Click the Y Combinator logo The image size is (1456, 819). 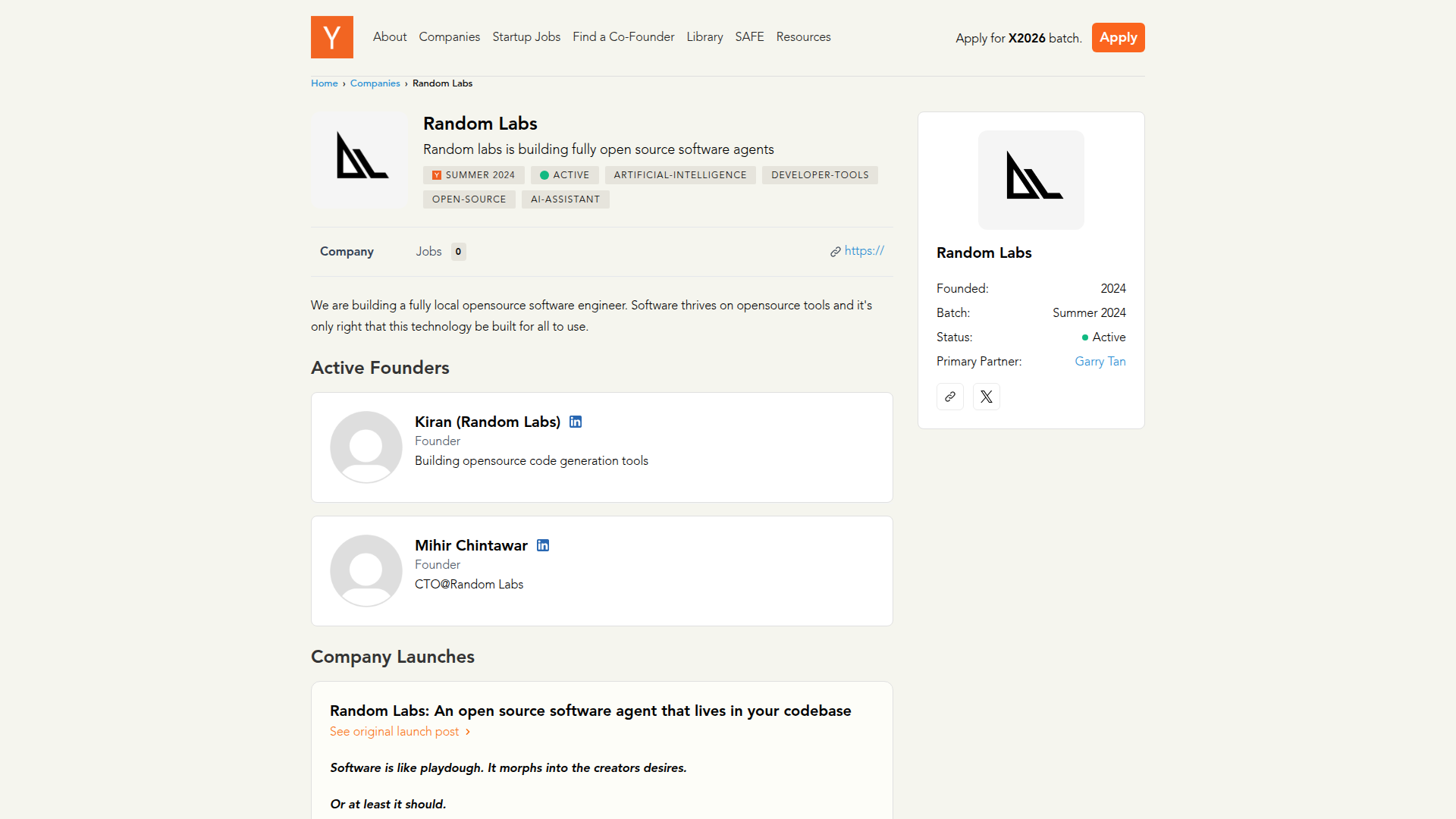(331, 37)
